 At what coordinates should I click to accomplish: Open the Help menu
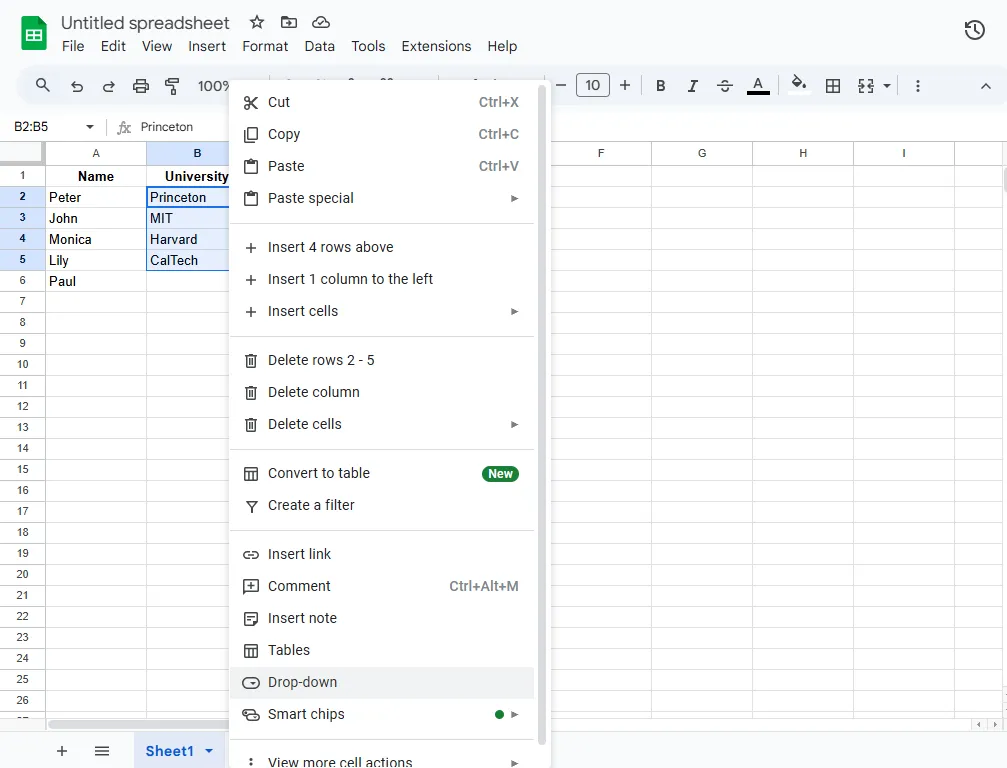click(502, 46)
